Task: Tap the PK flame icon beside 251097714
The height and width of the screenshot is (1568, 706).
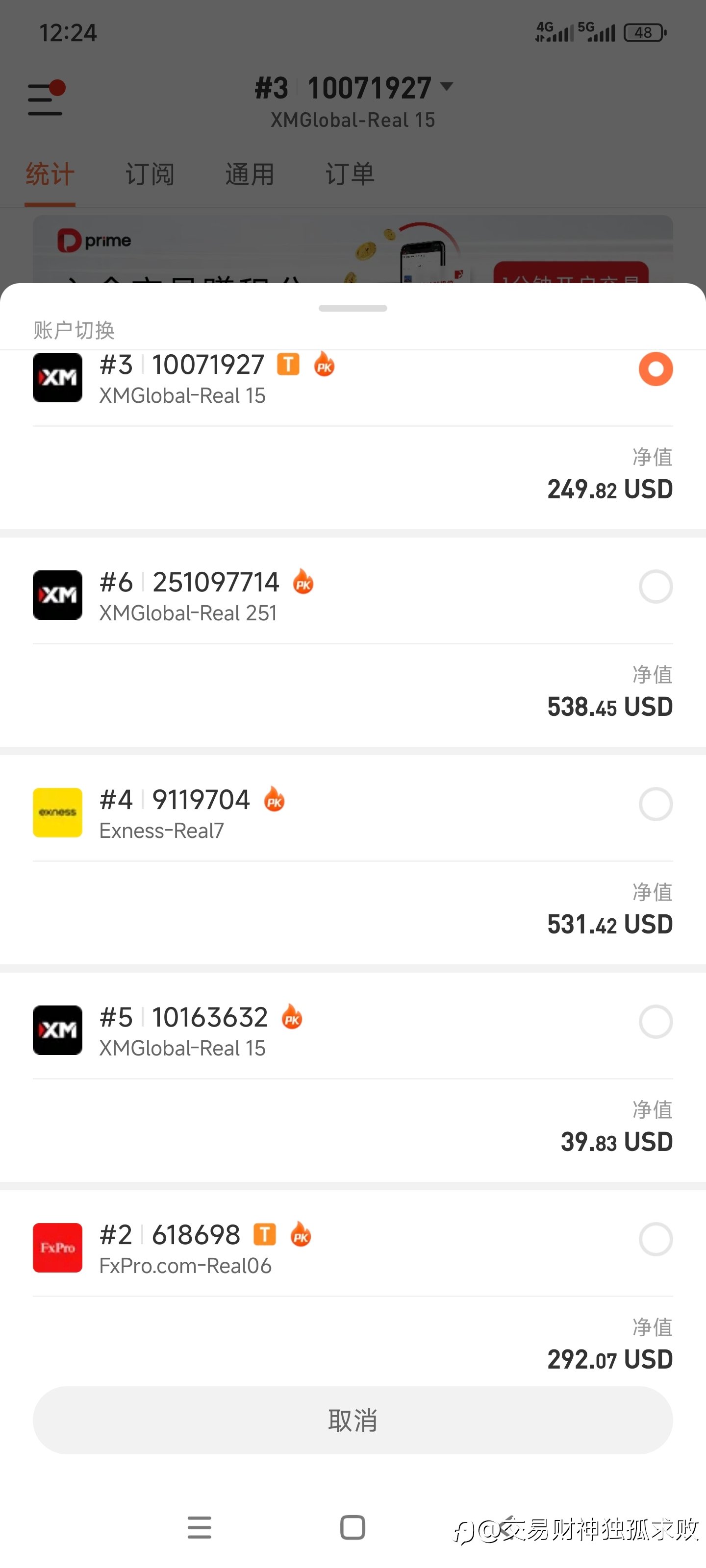Action: 303,582
